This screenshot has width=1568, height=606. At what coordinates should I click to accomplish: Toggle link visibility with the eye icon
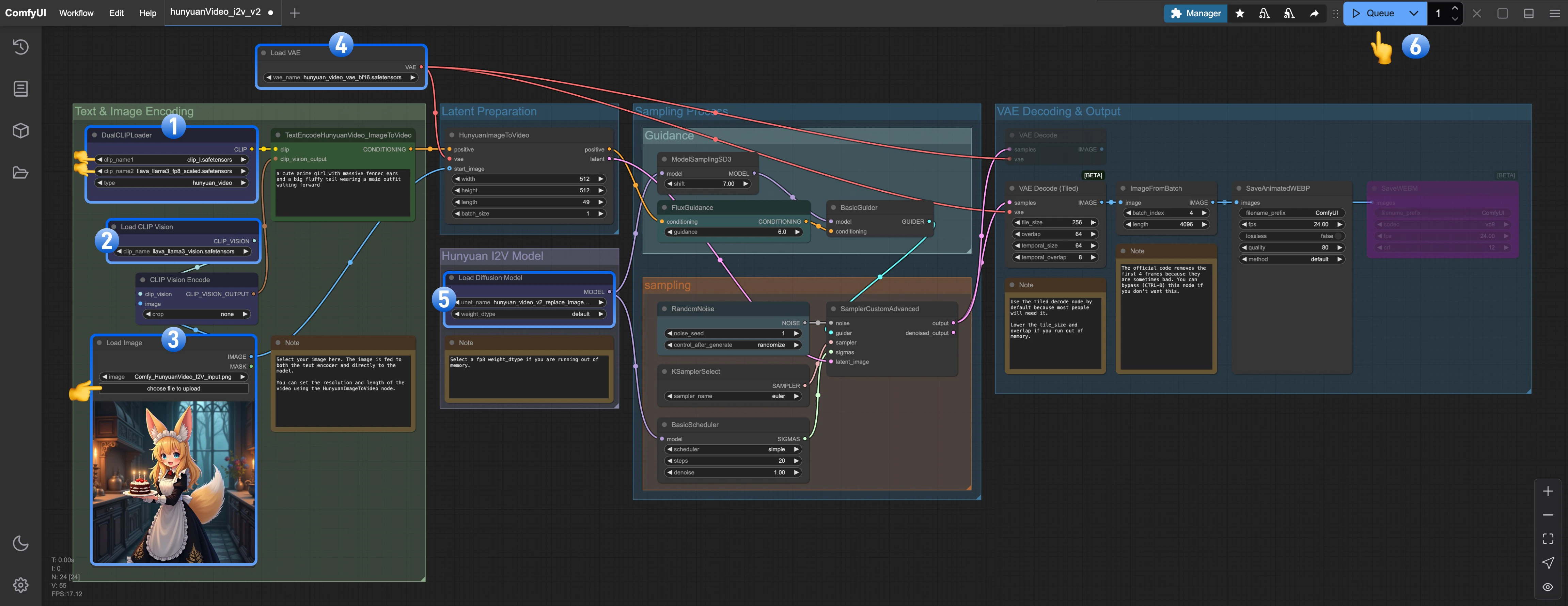coord(1548,586)
